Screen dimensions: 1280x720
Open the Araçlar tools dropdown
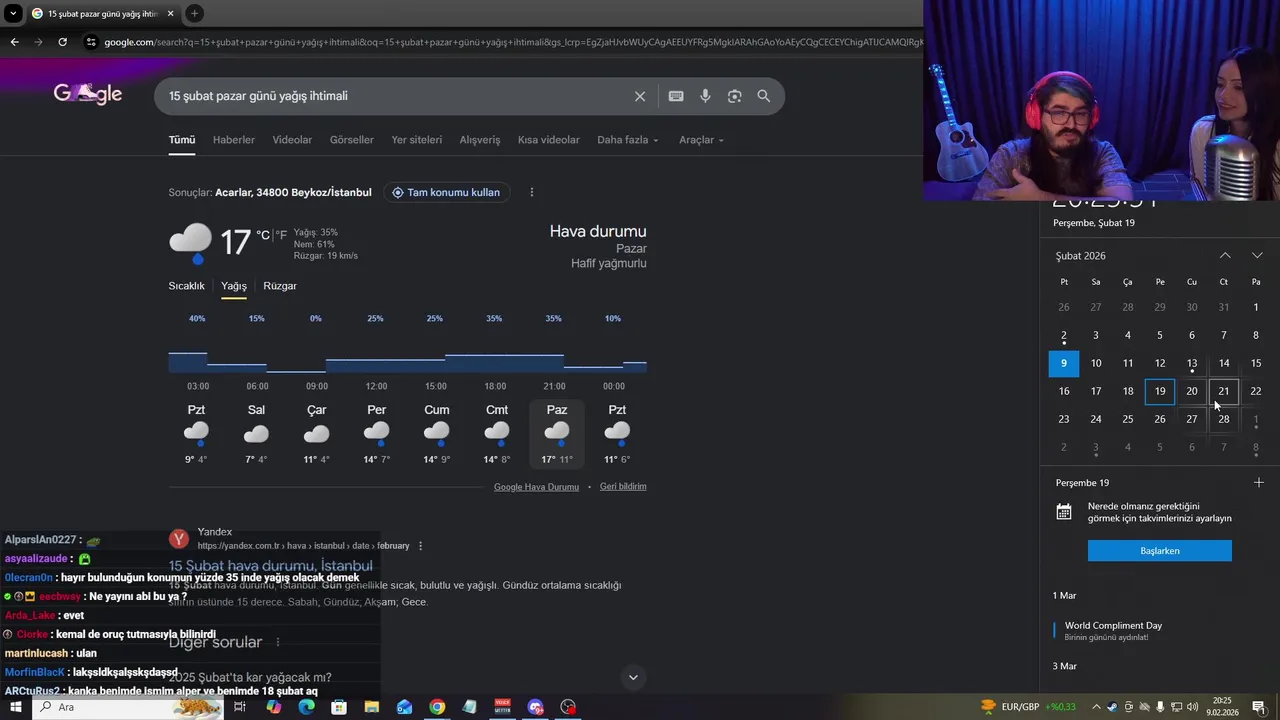tap(701, 140)
